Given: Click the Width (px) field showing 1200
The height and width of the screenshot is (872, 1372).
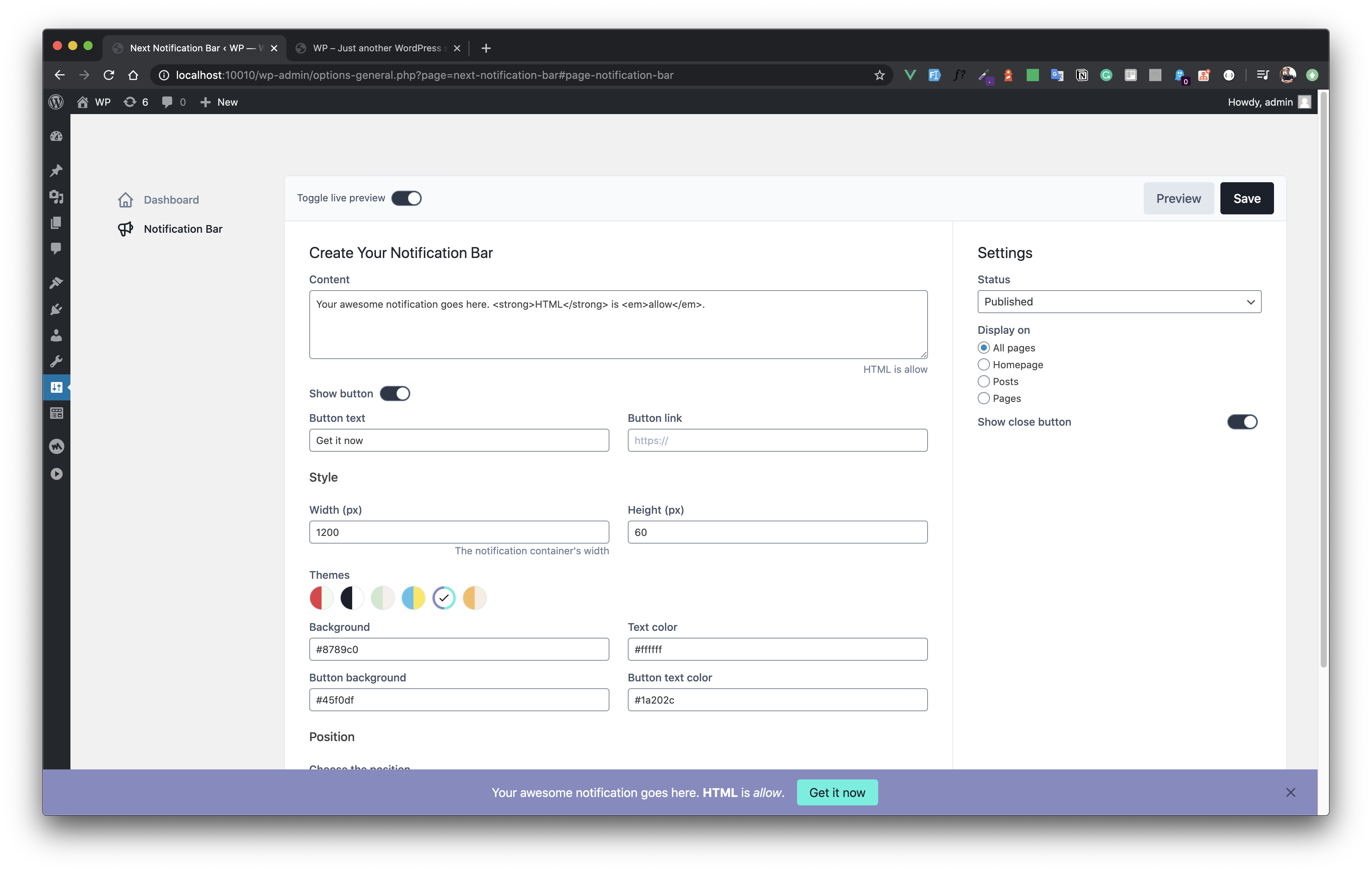Looking at the screenshot, I should tap(459, 532).
